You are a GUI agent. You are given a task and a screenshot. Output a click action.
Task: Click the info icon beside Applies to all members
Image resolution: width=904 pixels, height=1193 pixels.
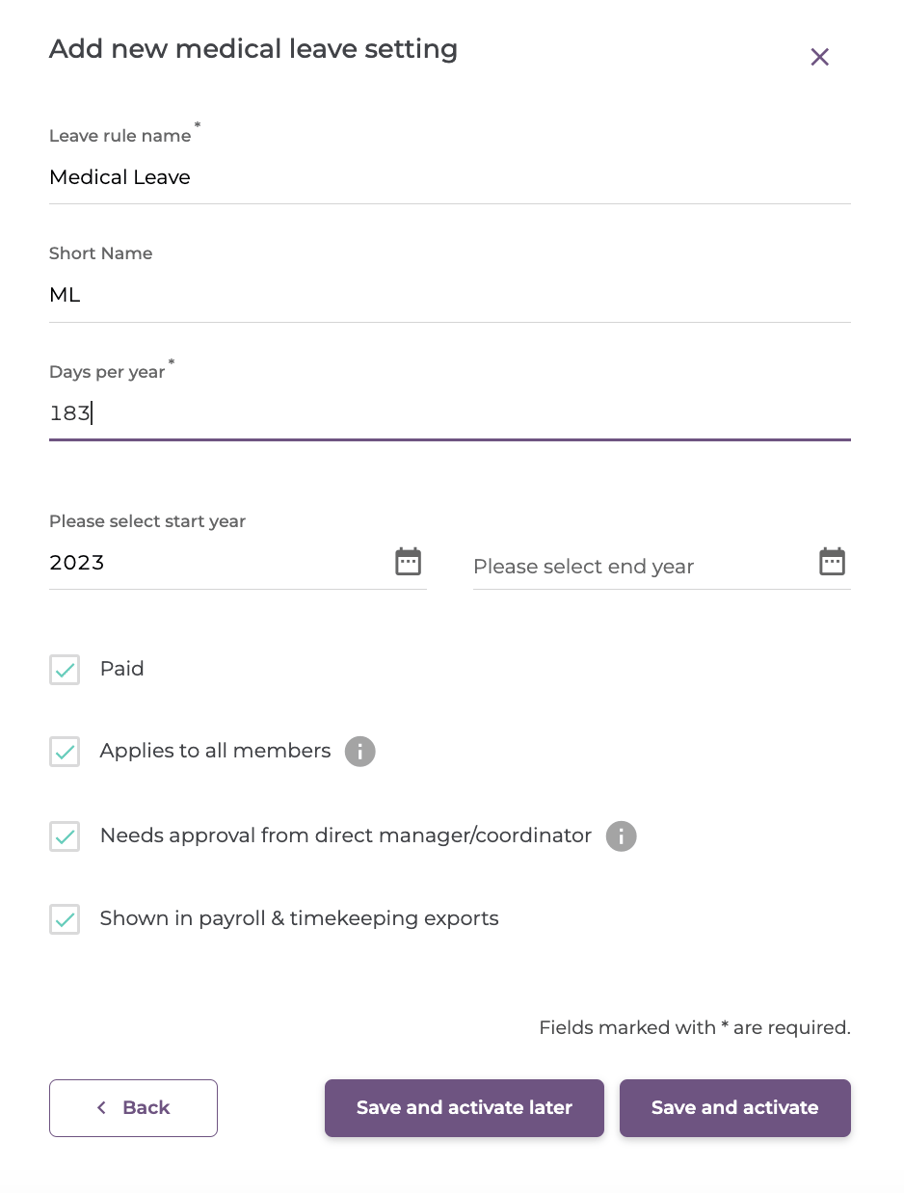(360, 751)
